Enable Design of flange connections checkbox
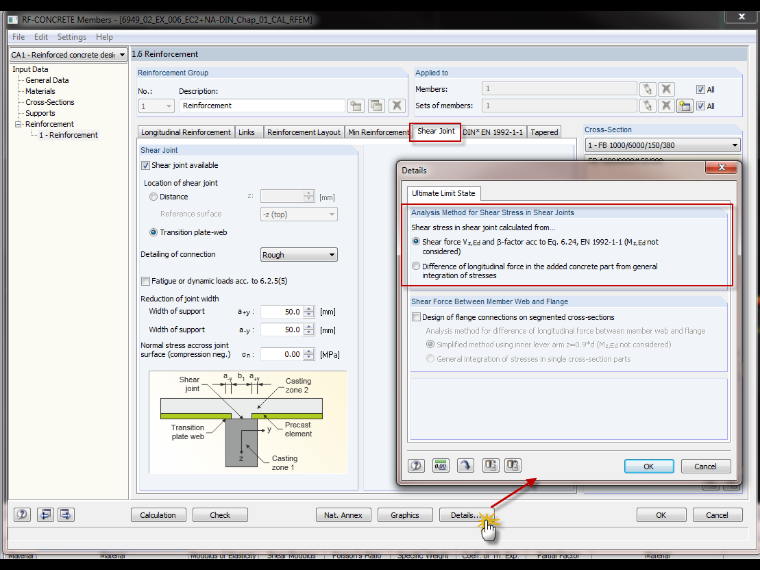Image resolution: width=760 pixels, height=570 pixels. (416, 317)
